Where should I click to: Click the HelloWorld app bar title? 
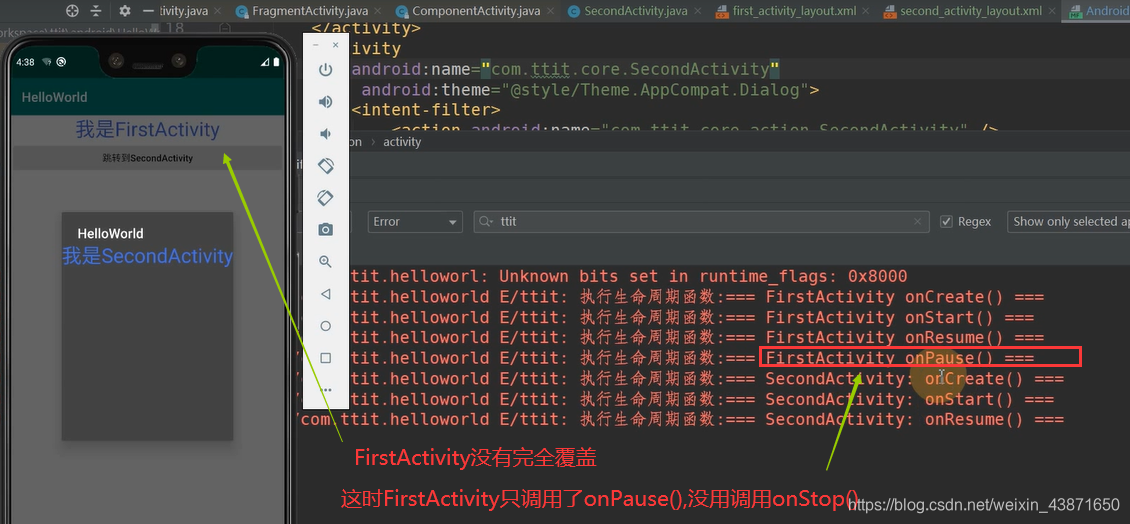point(54,97)
